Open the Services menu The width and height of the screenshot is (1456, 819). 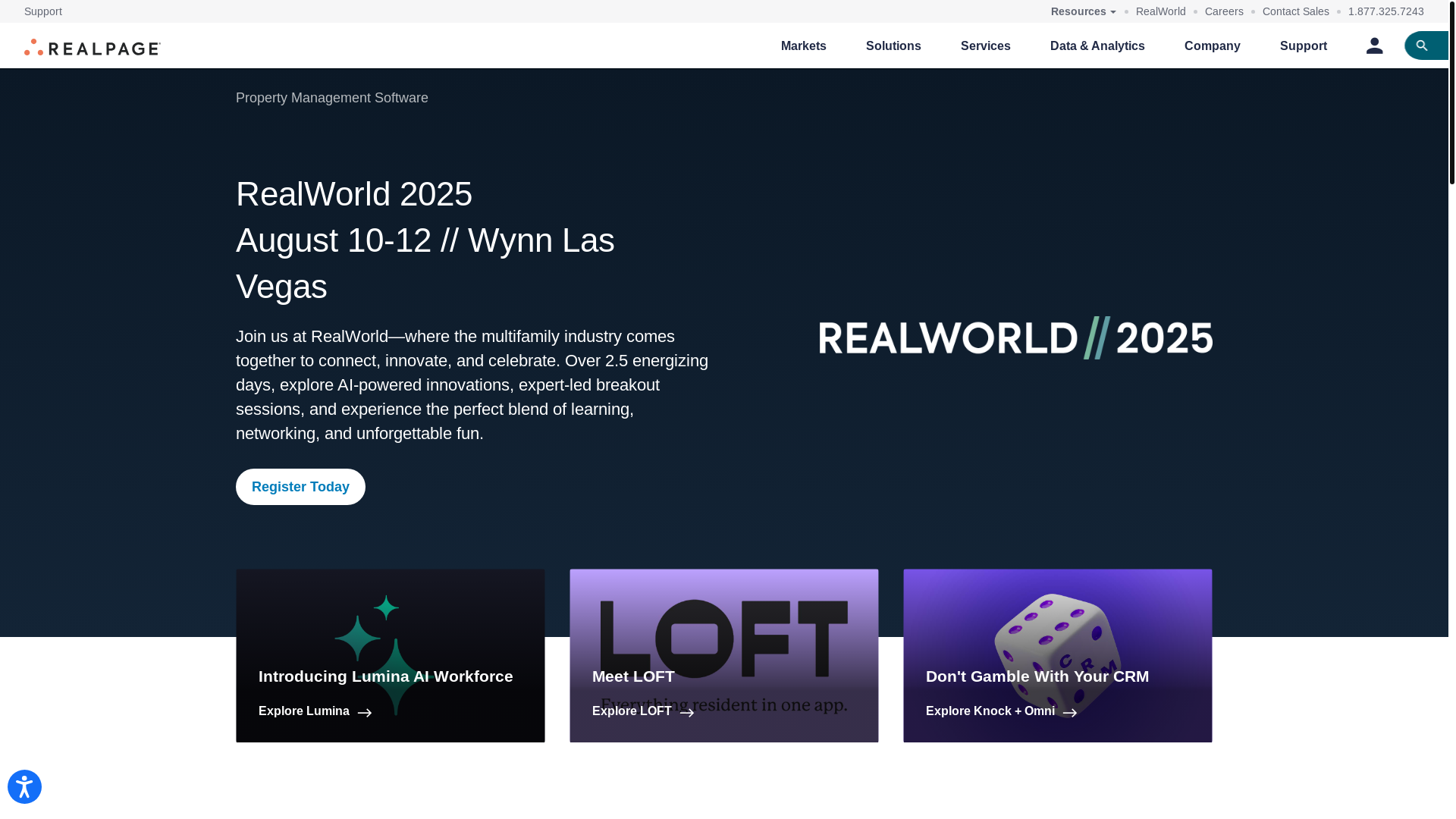986,45
